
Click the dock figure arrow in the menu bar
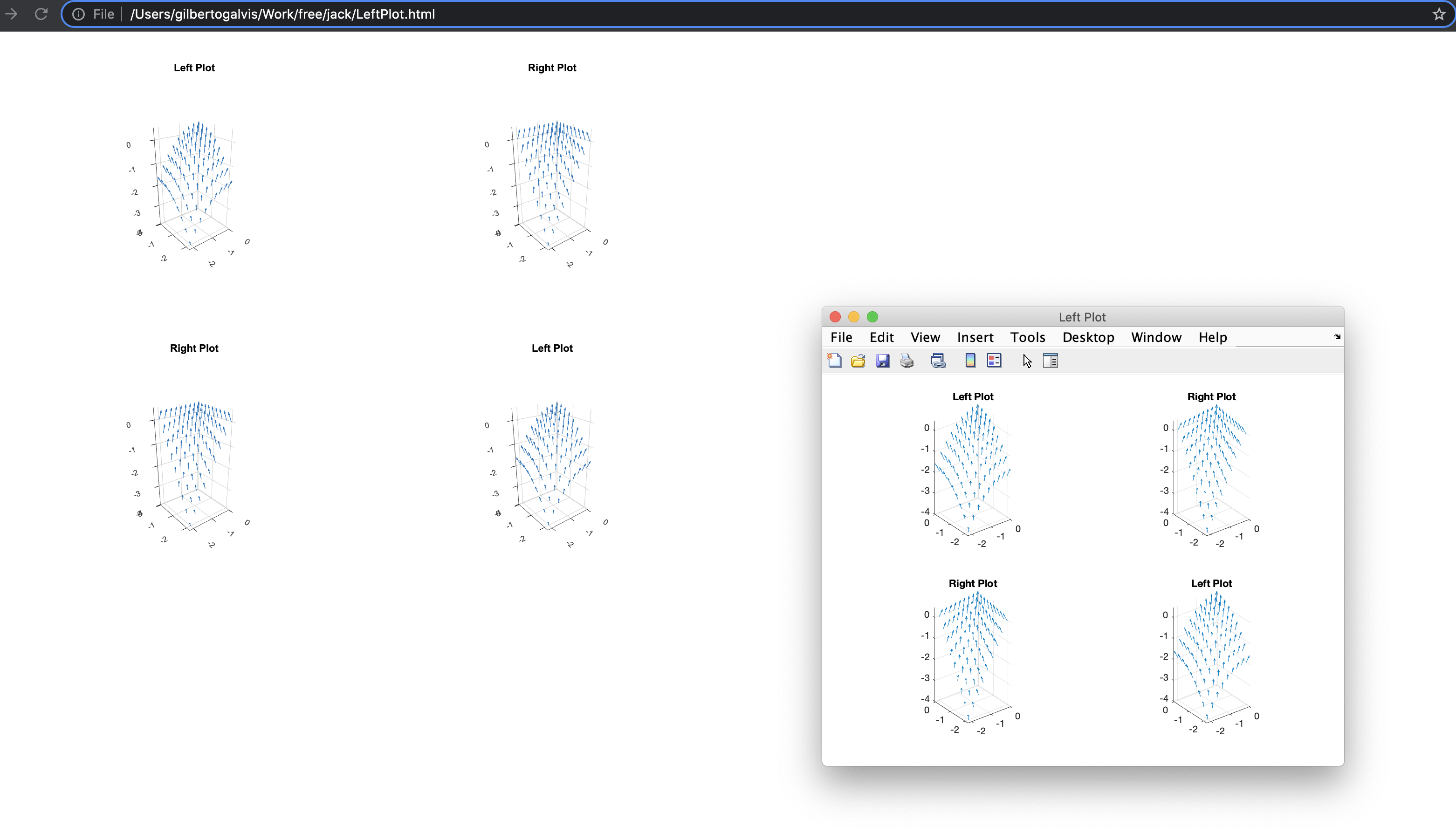click(1337, 337)
